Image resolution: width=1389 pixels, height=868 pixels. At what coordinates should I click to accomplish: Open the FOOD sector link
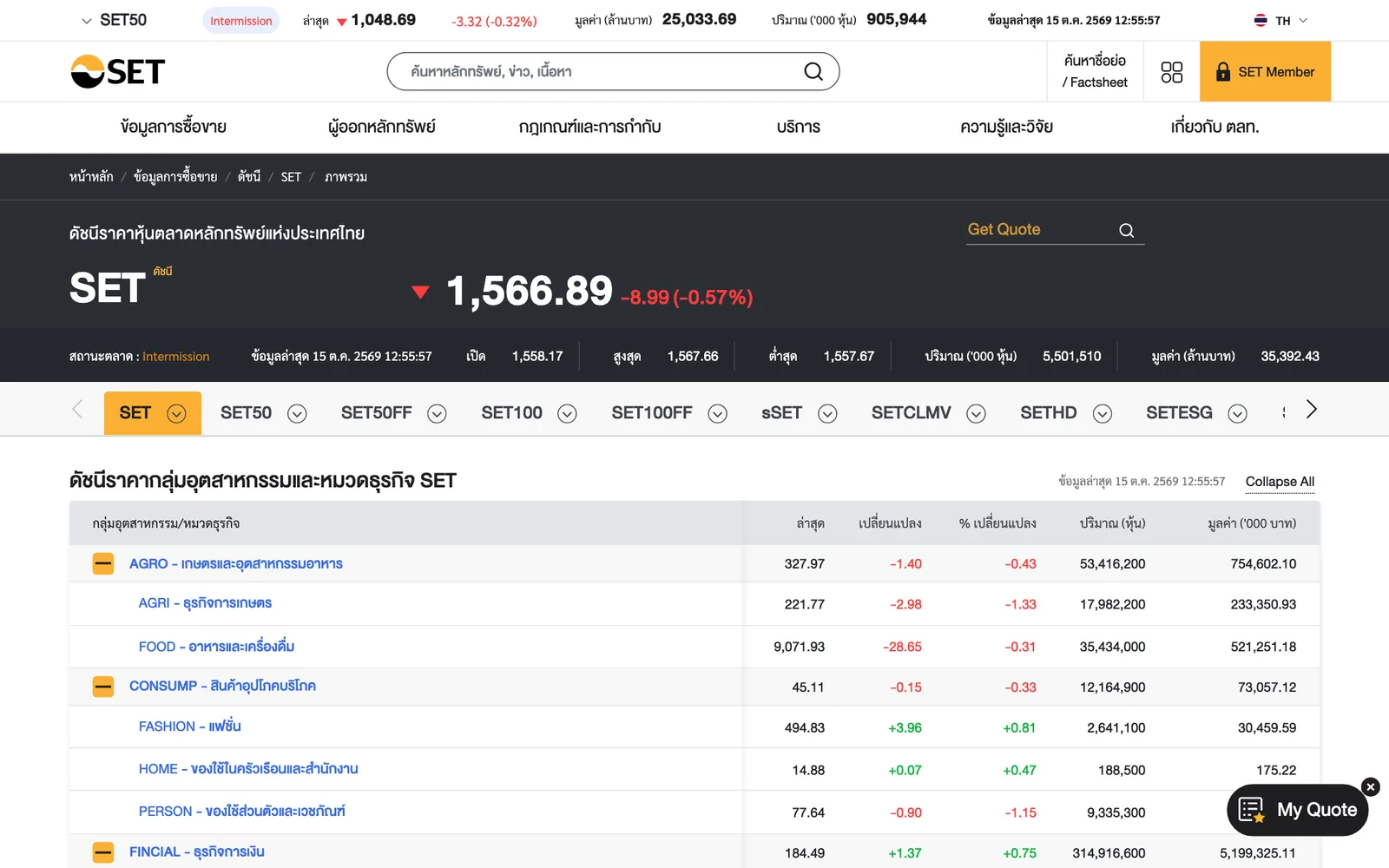[216, 647]
